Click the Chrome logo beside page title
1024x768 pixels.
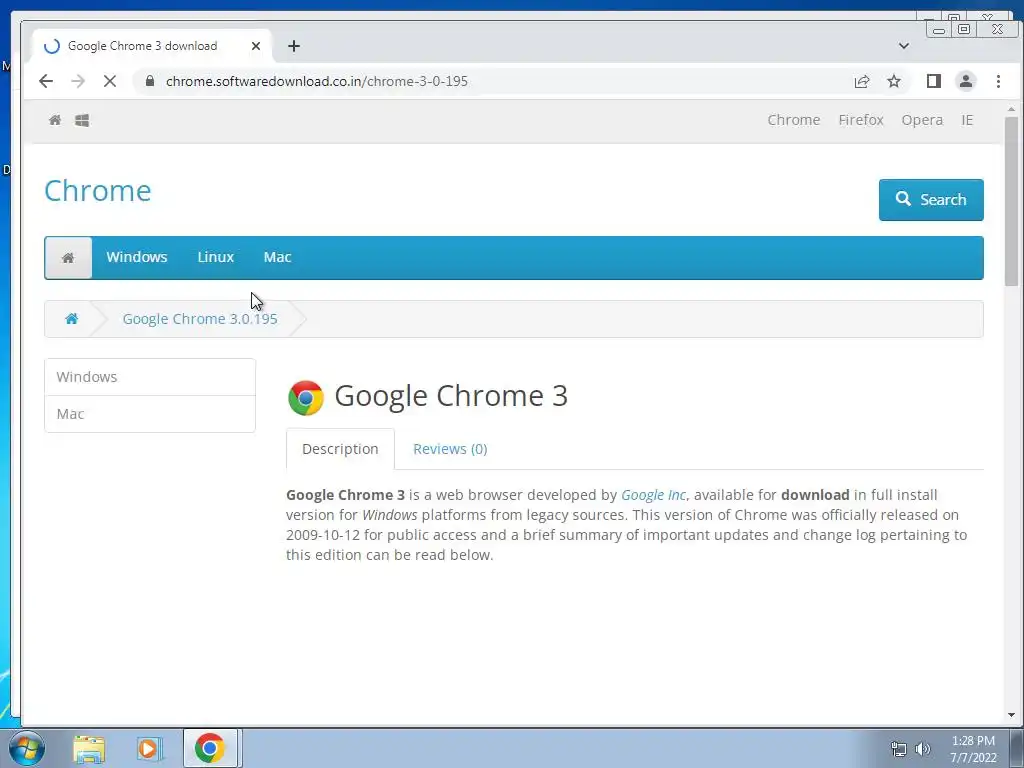306,397
